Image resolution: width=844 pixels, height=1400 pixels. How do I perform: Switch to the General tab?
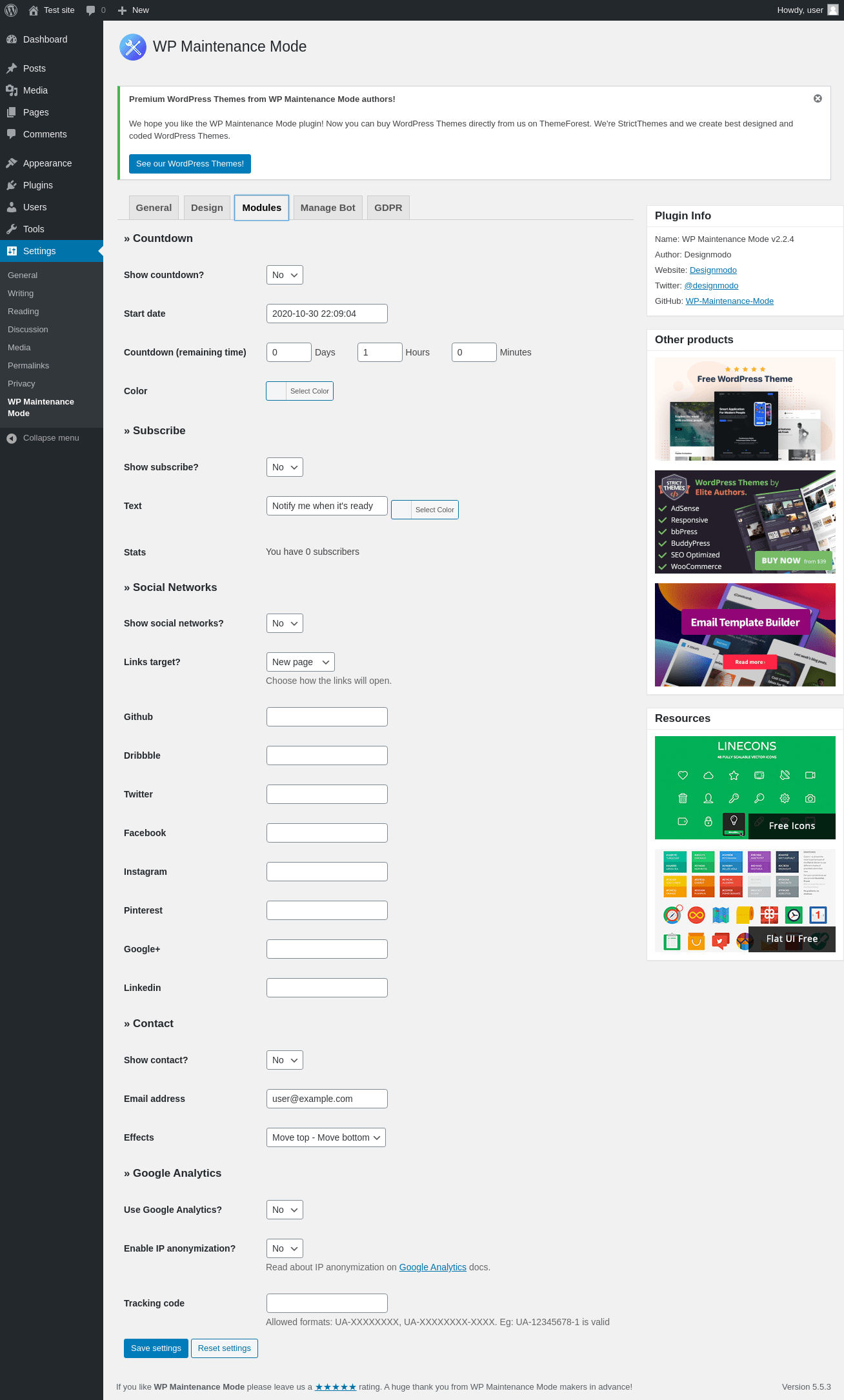(154, 208)
